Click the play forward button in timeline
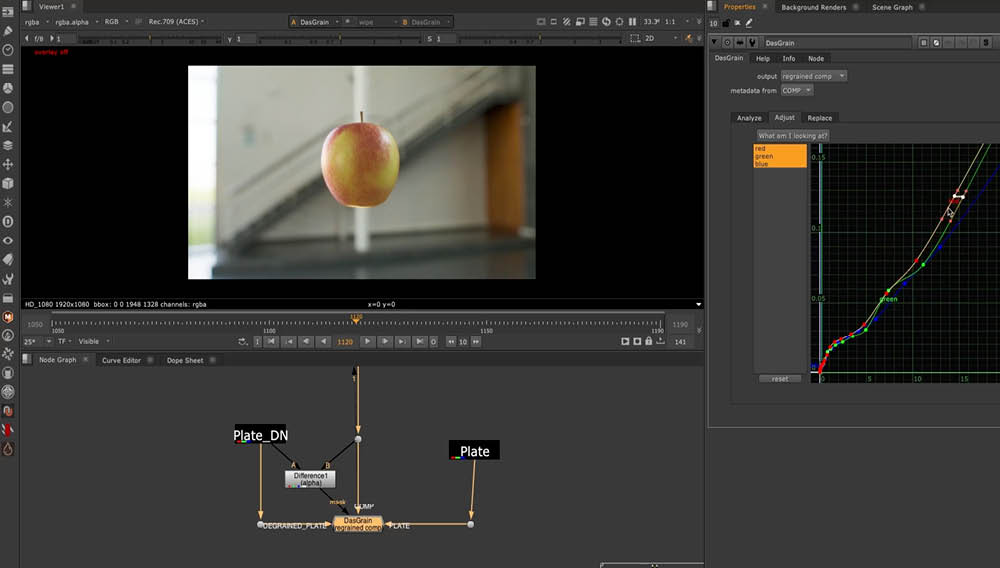Screen dimensions: 1000x568 pos(368,341)
